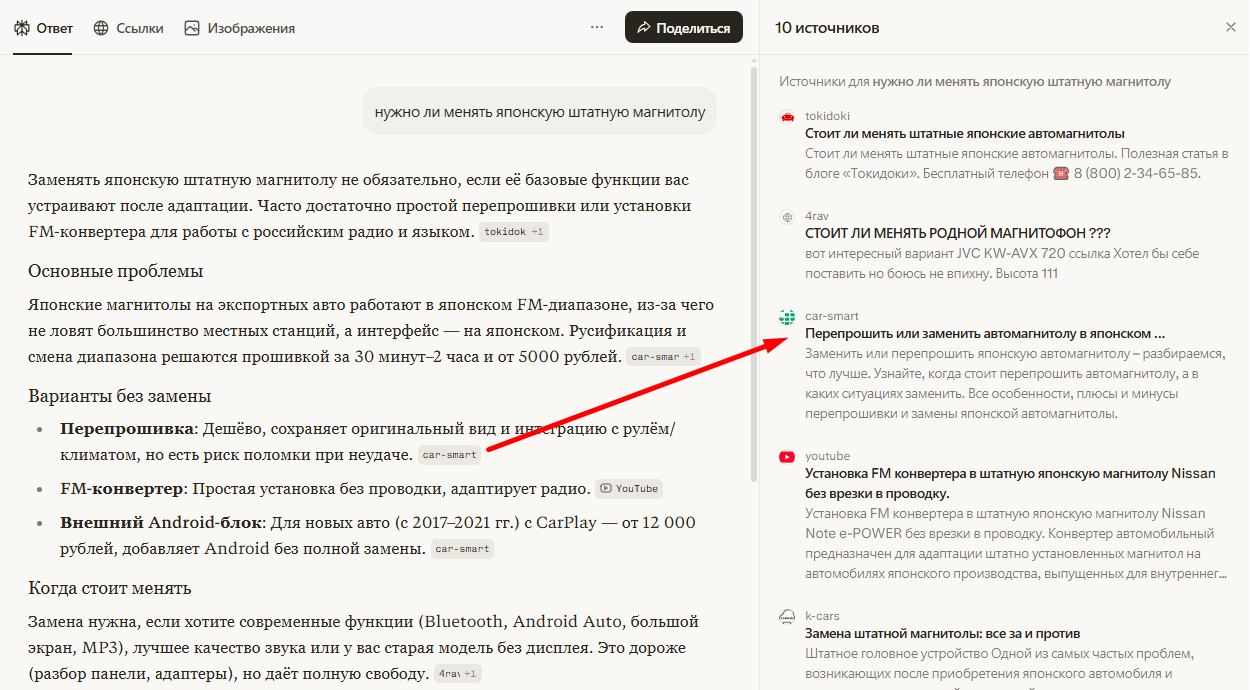Select the query bubble нужно ли менять японскую штатную магнитолу

(539, 111)
